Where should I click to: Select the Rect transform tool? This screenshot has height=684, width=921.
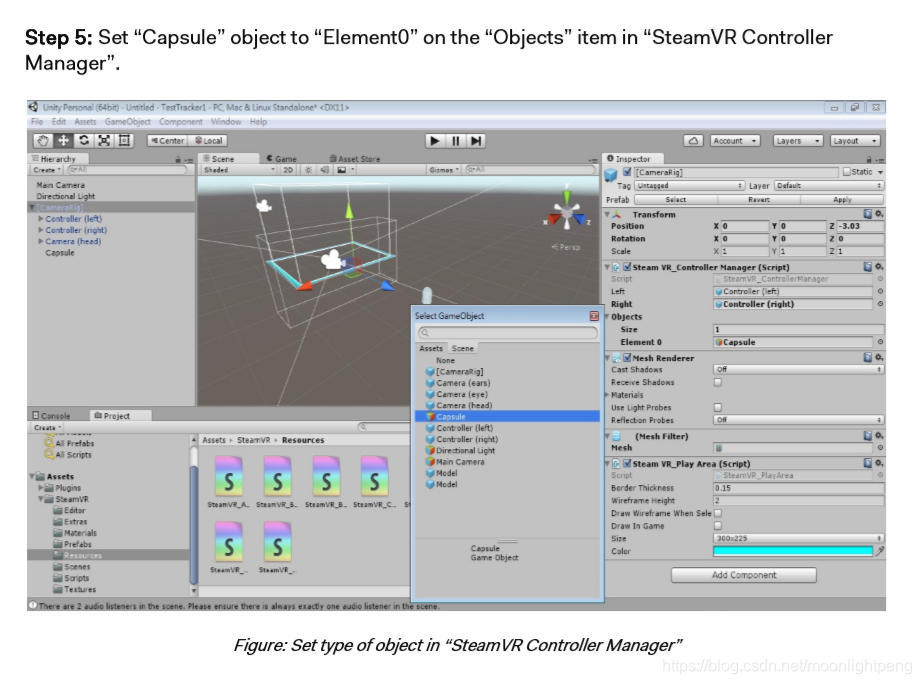pos(124,141)
